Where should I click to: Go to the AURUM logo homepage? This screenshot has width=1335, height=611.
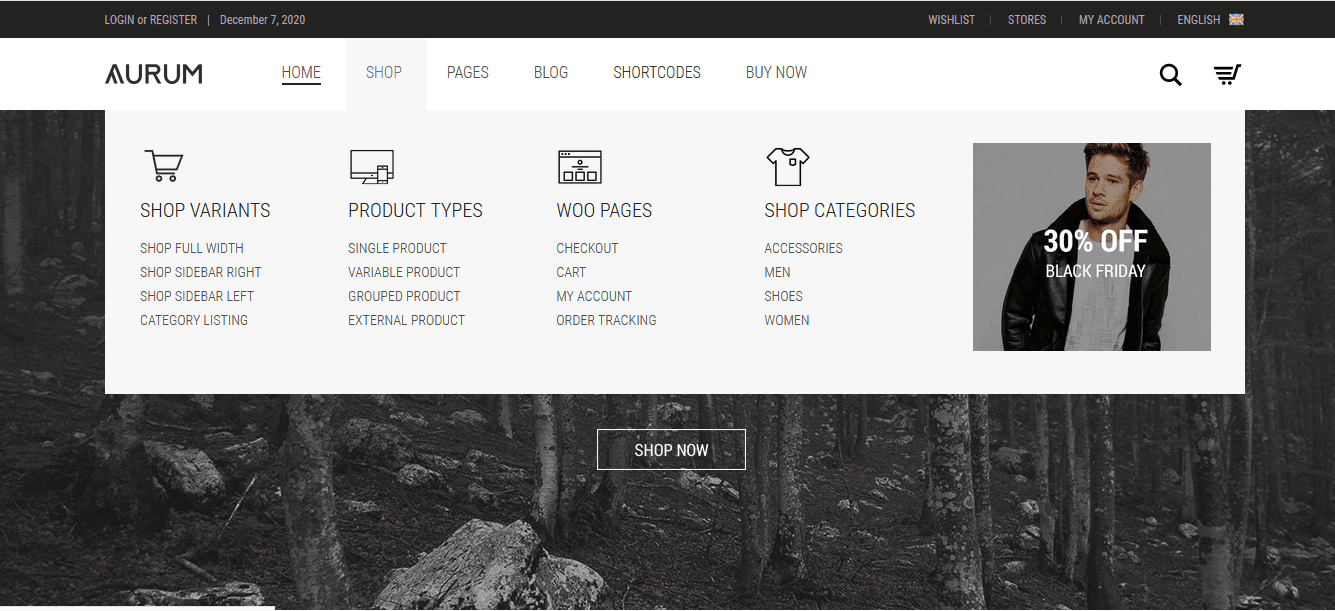point(154,74)
